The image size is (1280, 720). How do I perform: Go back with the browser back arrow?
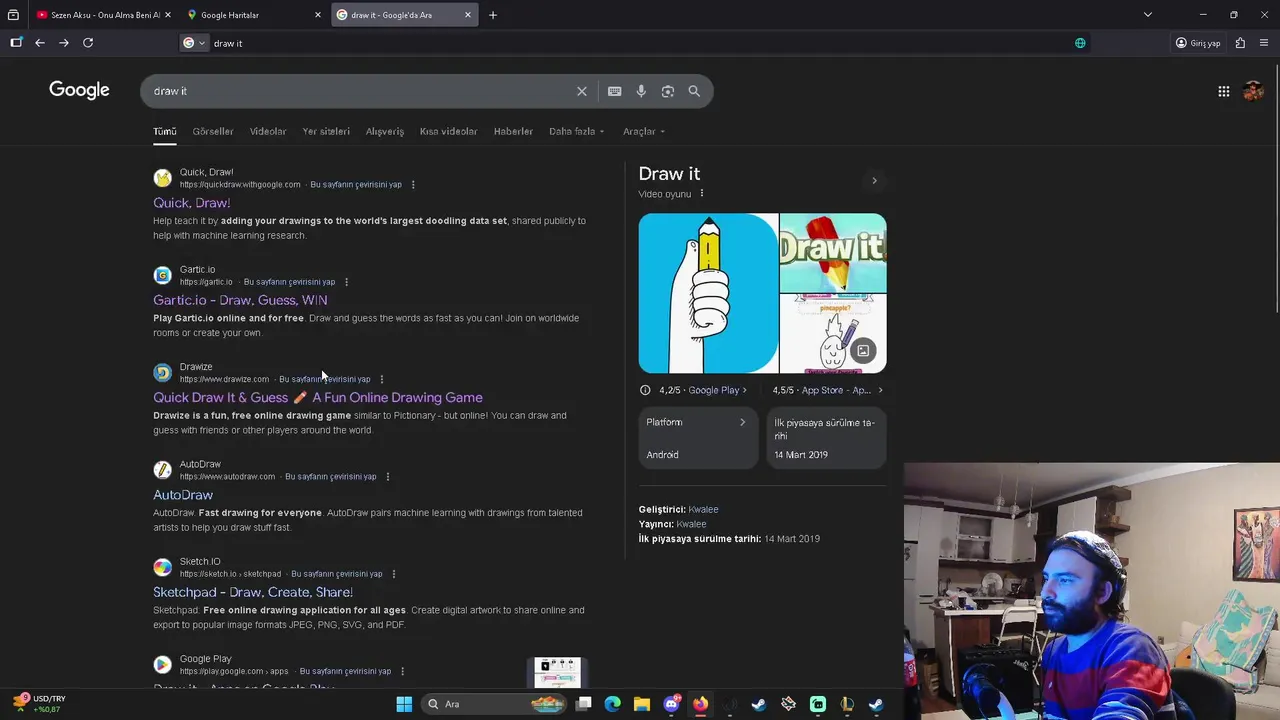[39, 43]
